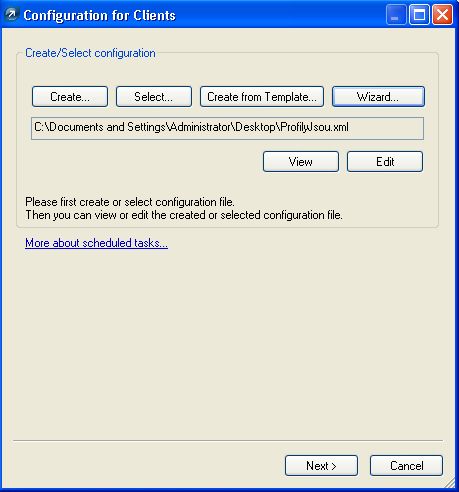The height and width of the screenshot is (492, 459).
Task: Cancel the configuration dialog
Action: (x=406, y=466)
